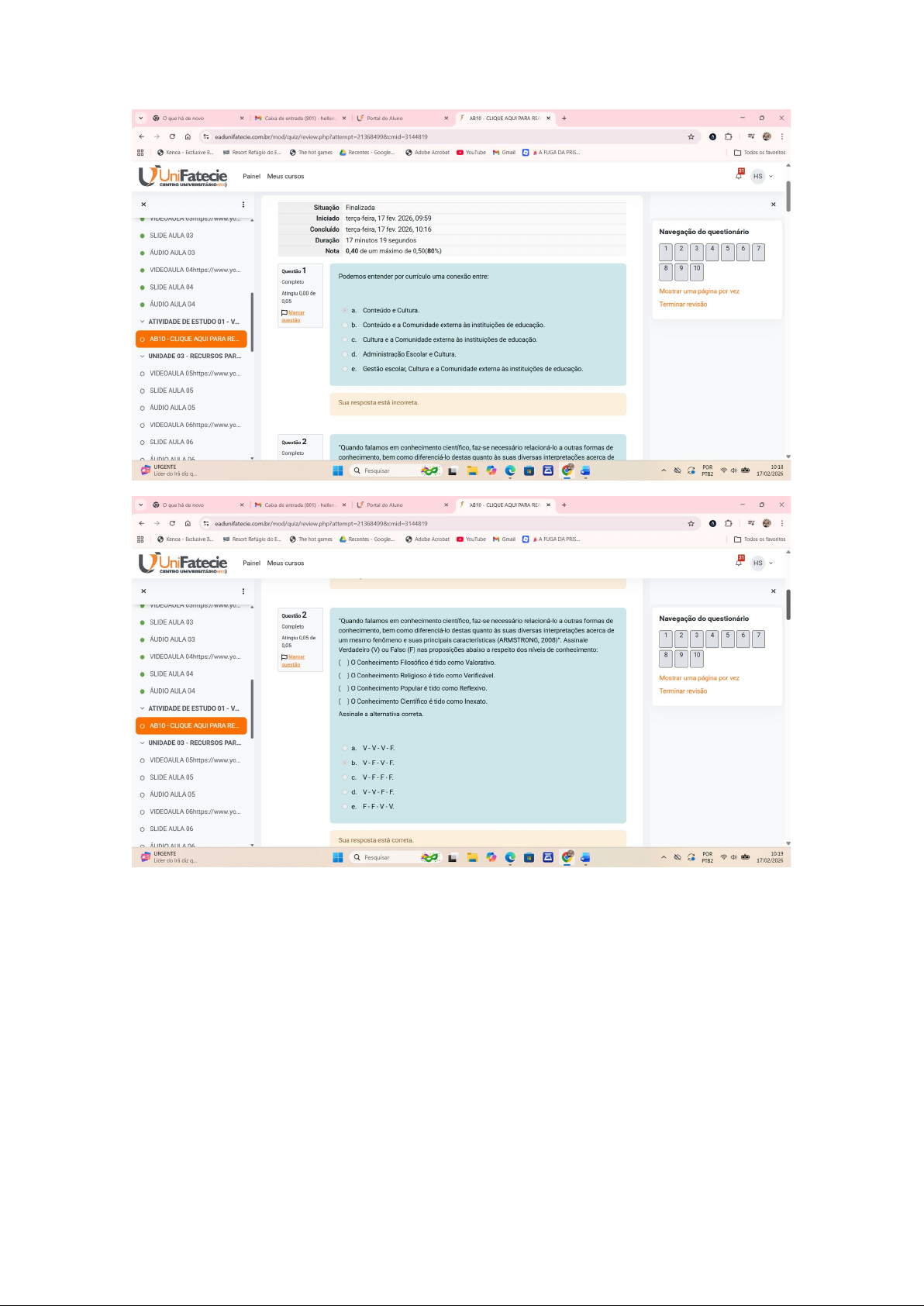Collapse UNIDADE 03 - RECURSOS section in the lower sidebar
The image size is (924, 1306).
[142, 743]
